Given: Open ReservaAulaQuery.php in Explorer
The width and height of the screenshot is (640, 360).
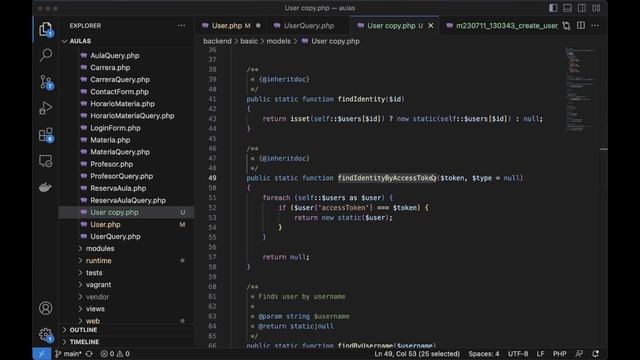Looking at the screenshot, I should 127,200.
